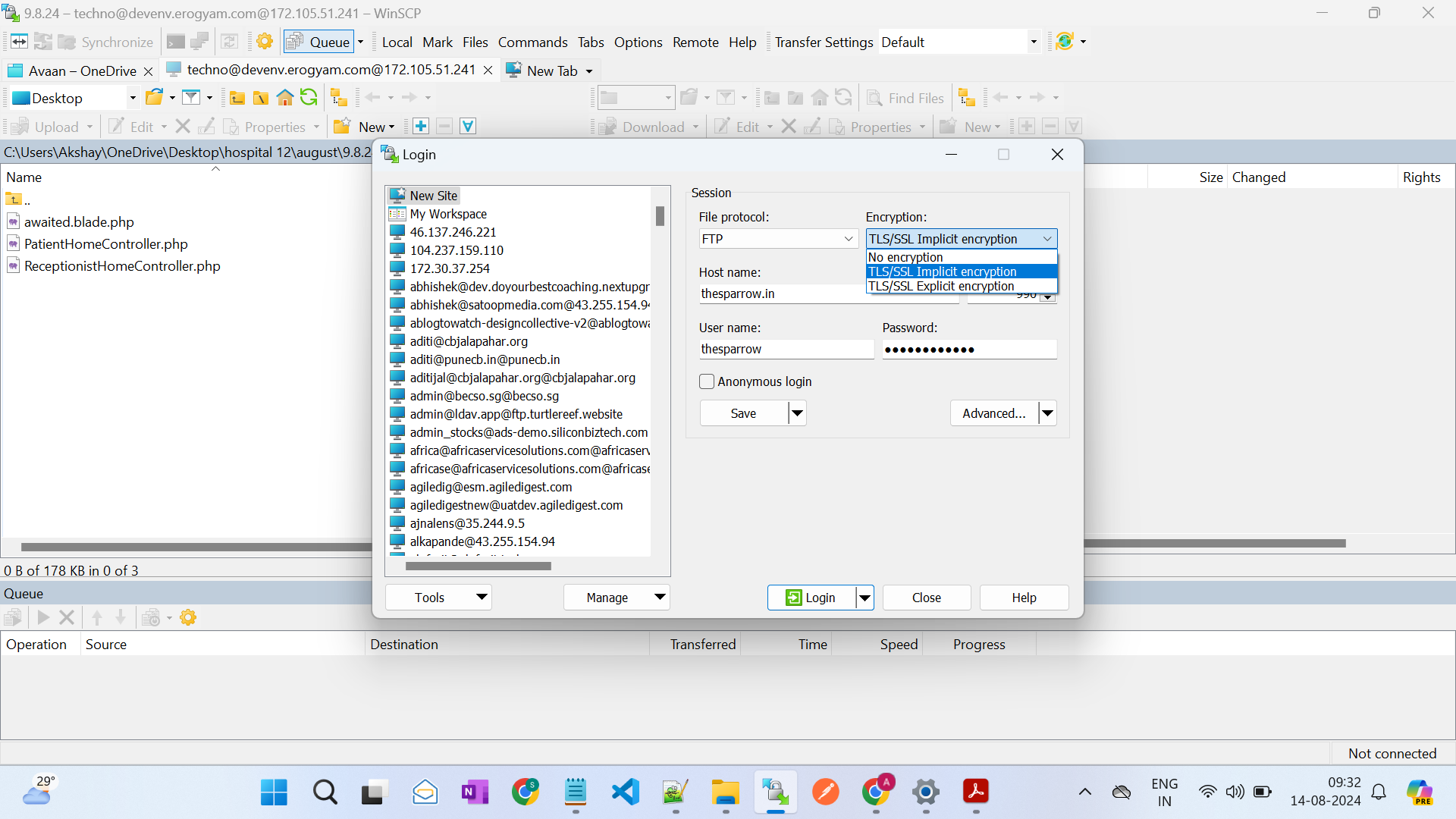
Task: Open a New Tab
Action: [x=549, y=71]
